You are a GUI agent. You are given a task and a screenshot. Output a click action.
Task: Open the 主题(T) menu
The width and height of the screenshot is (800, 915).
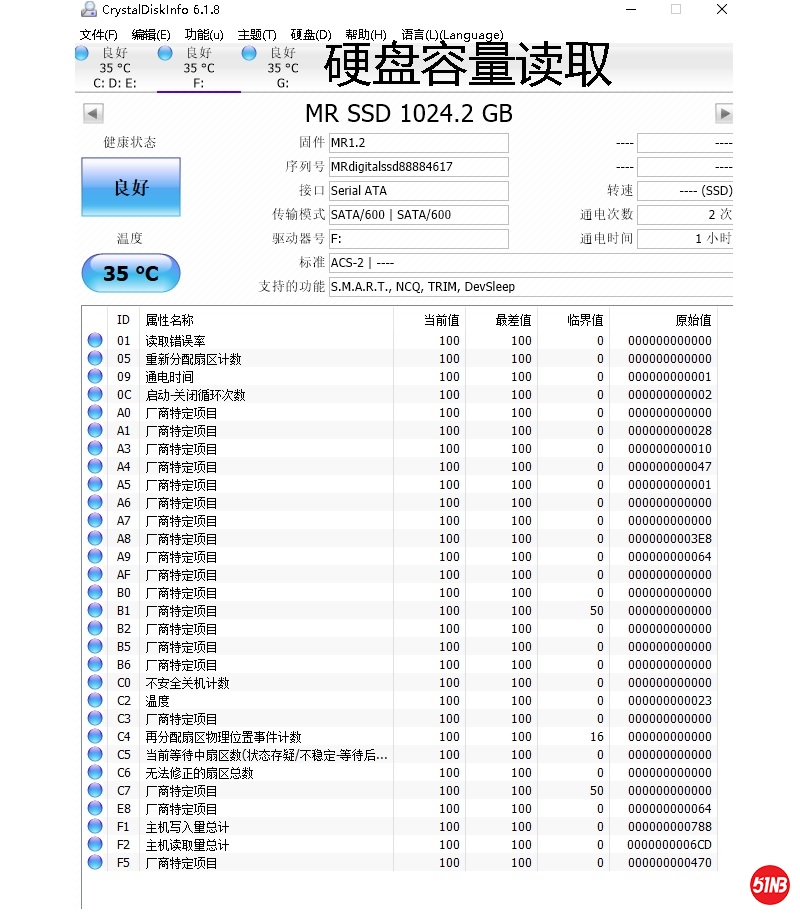257,35
